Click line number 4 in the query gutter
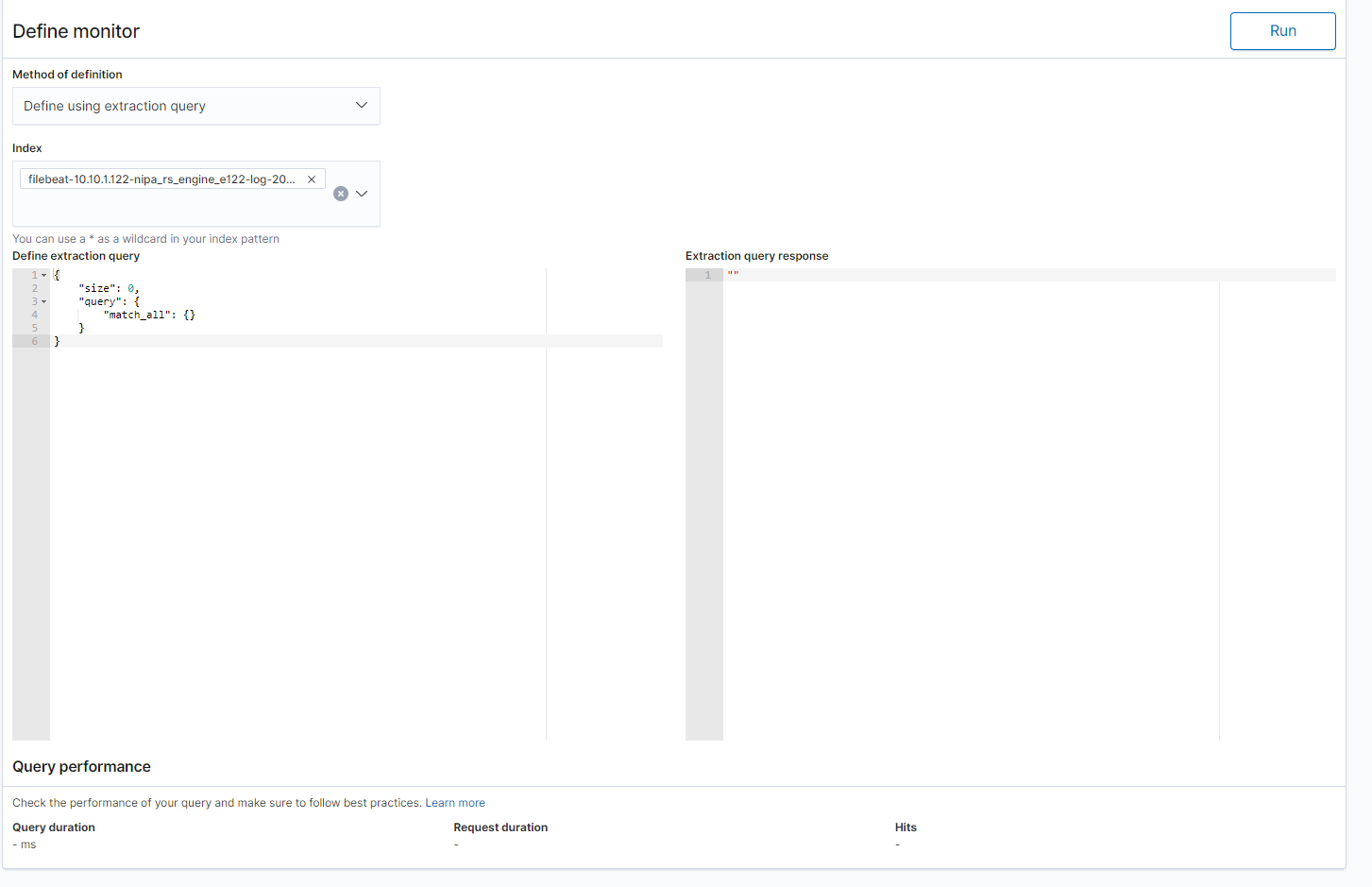 point(34,315)
